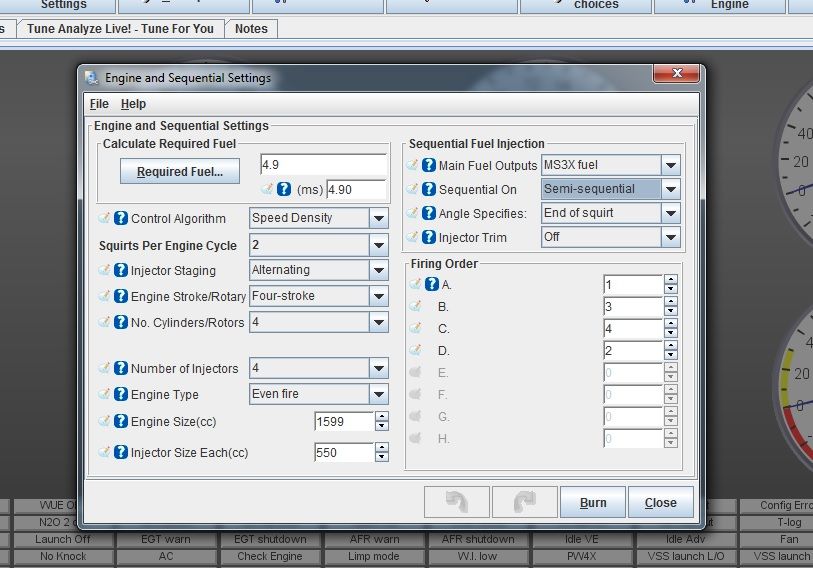Screen dimensions: 813x568
Task: Open the Help menu
Action: pos(133,104)
